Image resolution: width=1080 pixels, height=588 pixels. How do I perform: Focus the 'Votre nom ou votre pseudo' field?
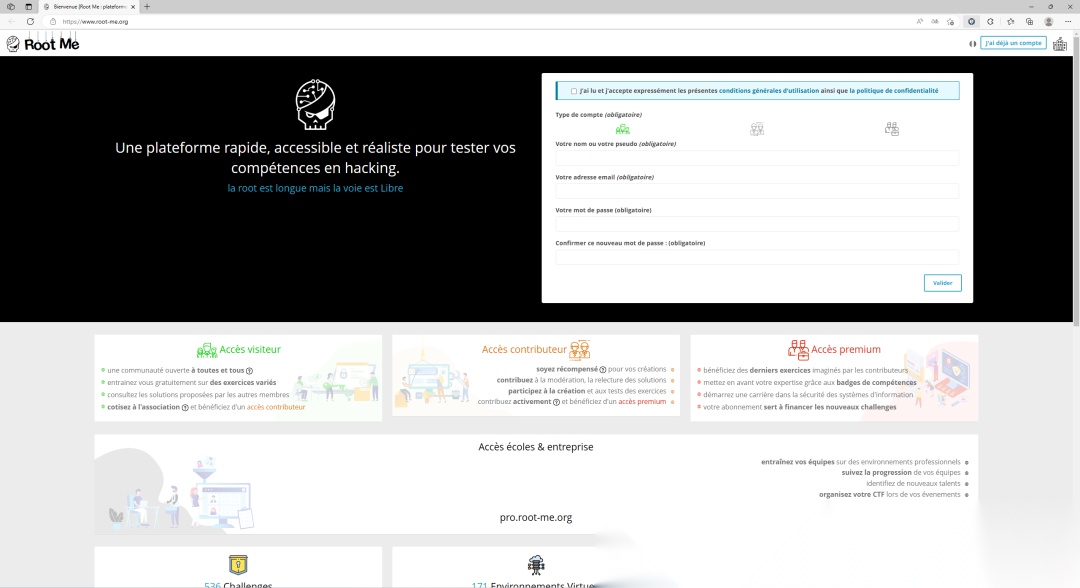pos(757,158)
